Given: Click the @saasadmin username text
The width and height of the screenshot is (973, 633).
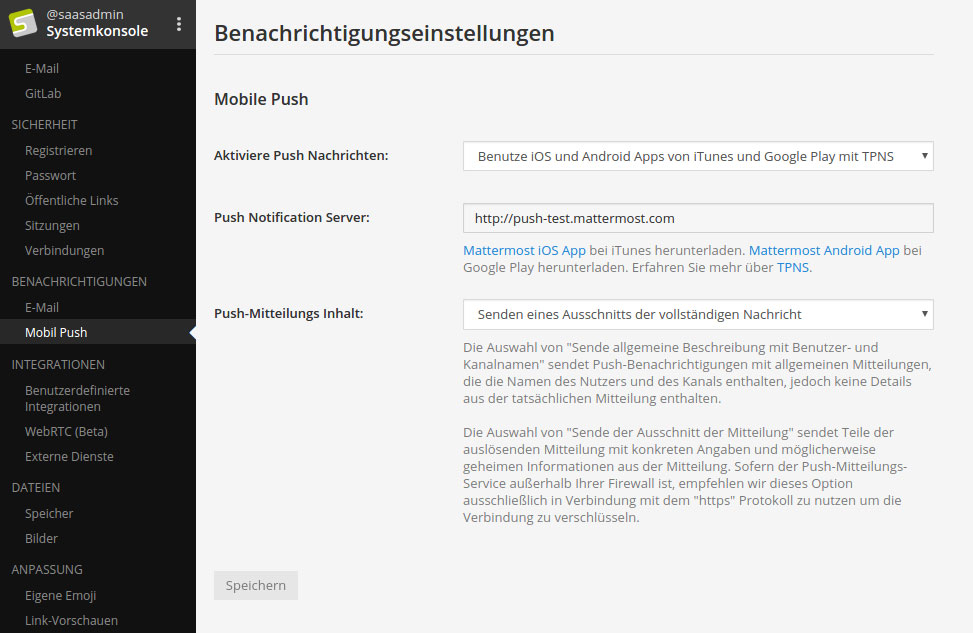Looking at the screenshot, I should pyautogui.click(x=85, y=14).
